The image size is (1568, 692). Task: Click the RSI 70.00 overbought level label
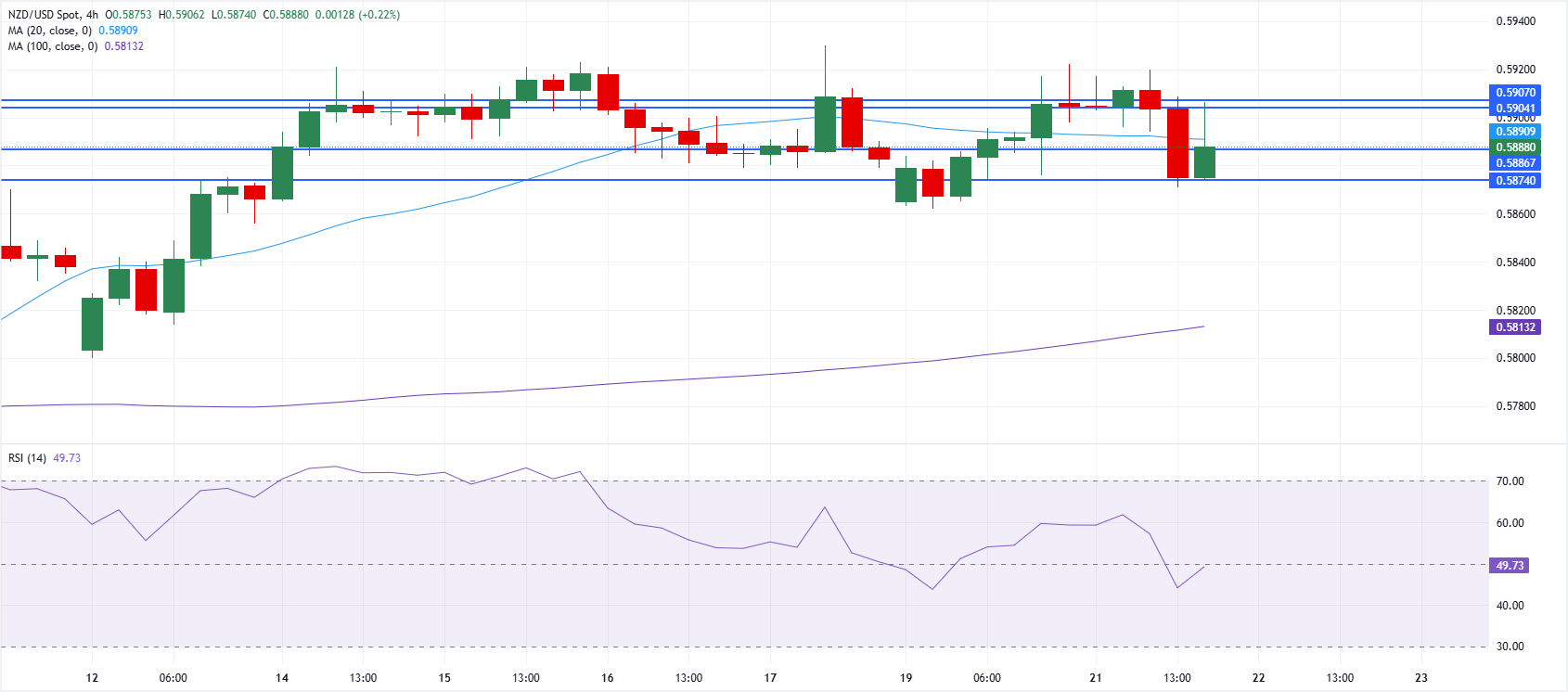pyautogui.click(x=1510, y=481)
